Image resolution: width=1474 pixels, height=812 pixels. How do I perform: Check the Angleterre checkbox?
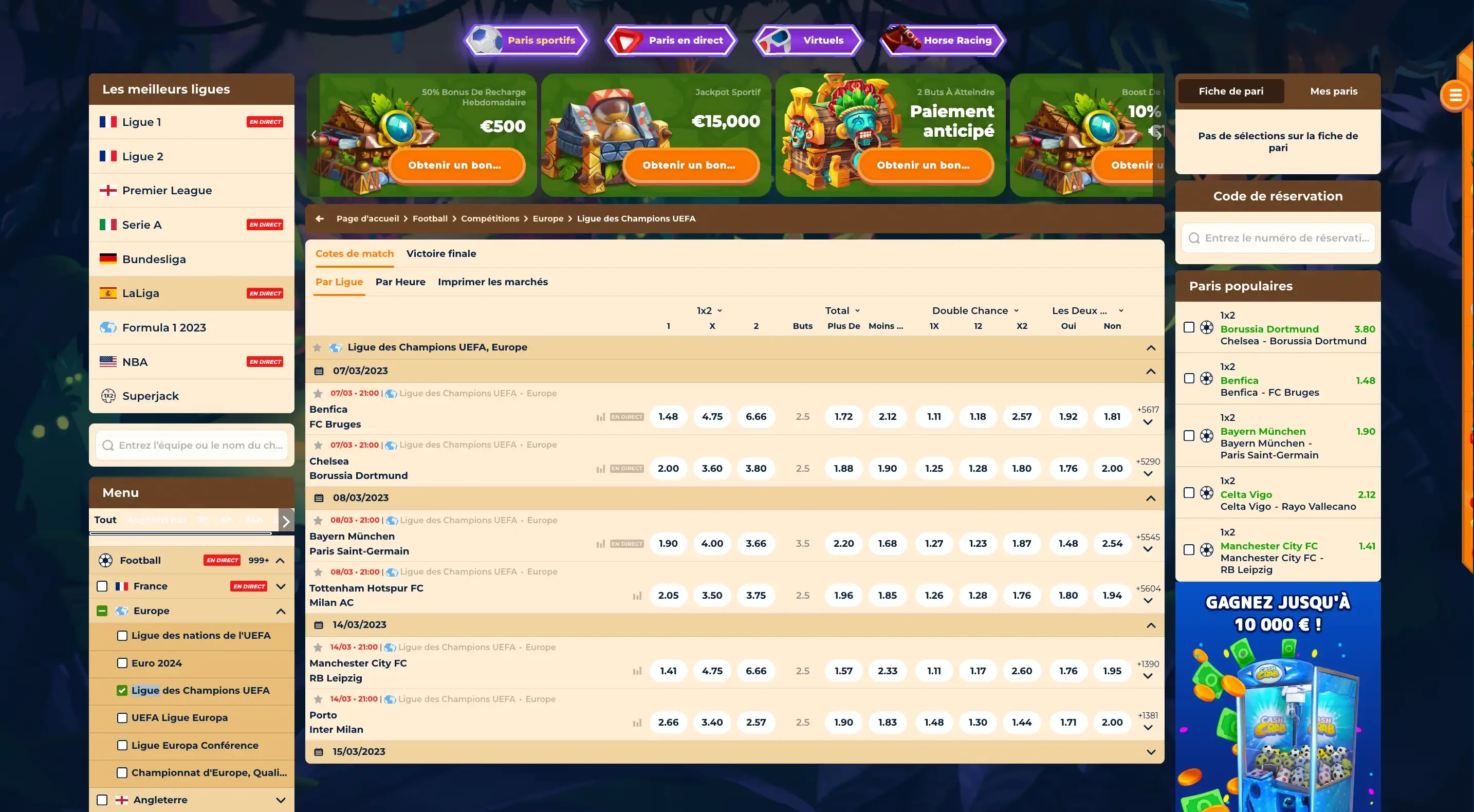pos(102,800)
